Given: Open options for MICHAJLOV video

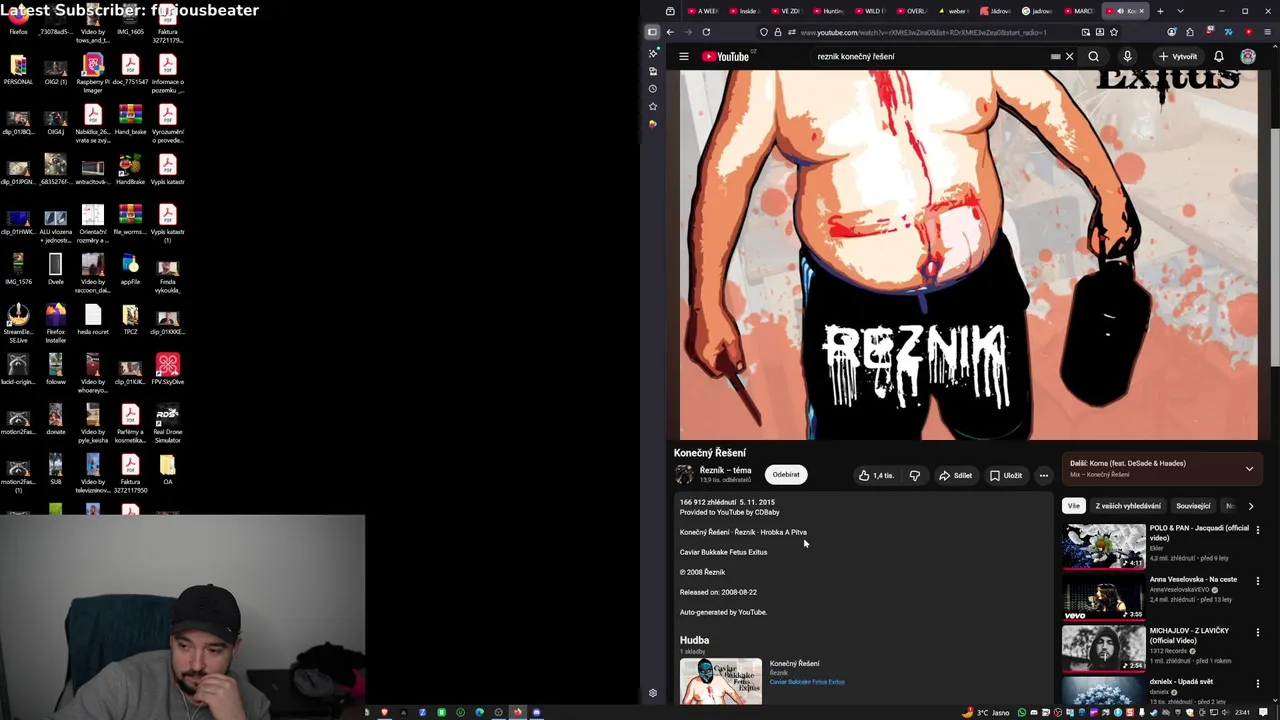Looking at the screenshot, I should [x=1258, y=632].
